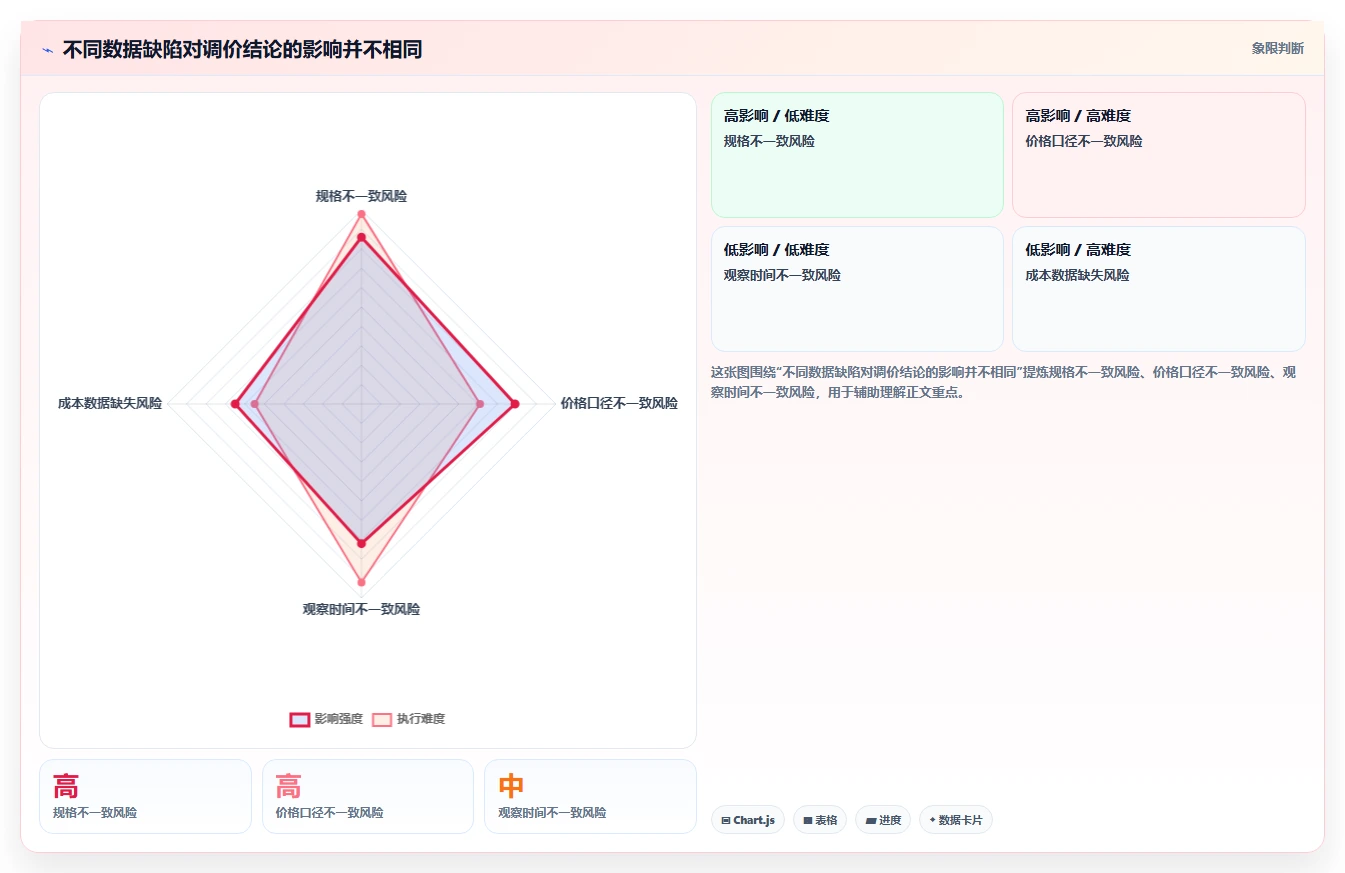Open the 低影响 / 低难度 quadrant card
The width and height of the screenshot is (1345, 873).
pos(857,289)
